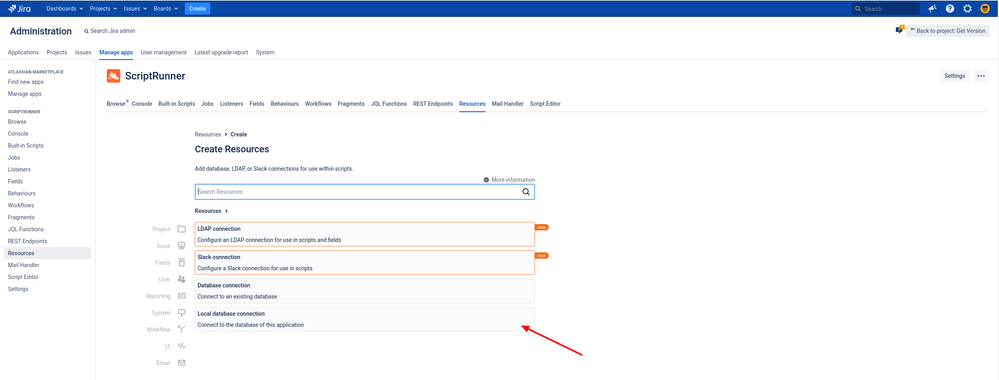Open the REST Endpoints tab
999x380 pixels.
pyautogui.click(x=433, y=103)
